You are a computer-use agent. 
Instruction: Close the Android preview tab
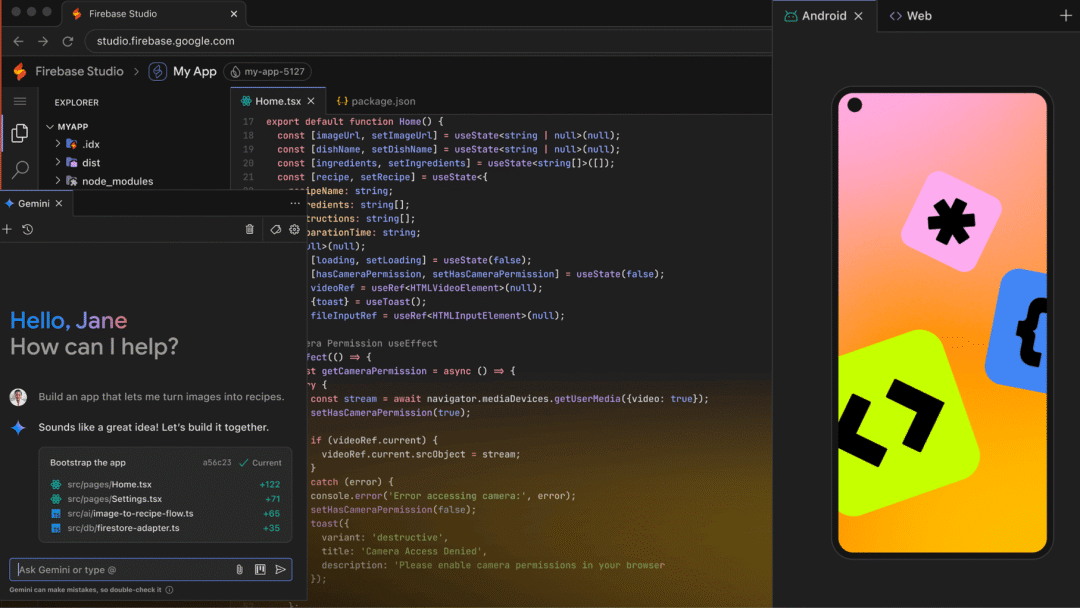click(858, 16)
